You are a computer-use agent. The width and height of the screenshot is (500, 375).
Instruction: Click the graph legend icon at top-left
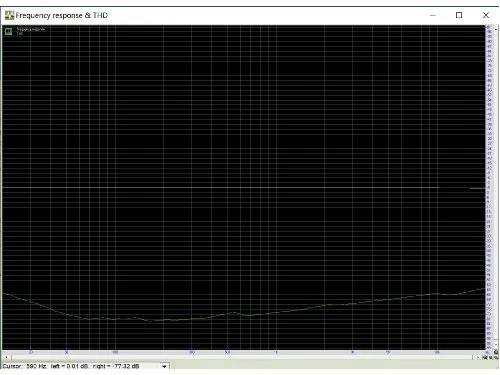tap(8, 31)
